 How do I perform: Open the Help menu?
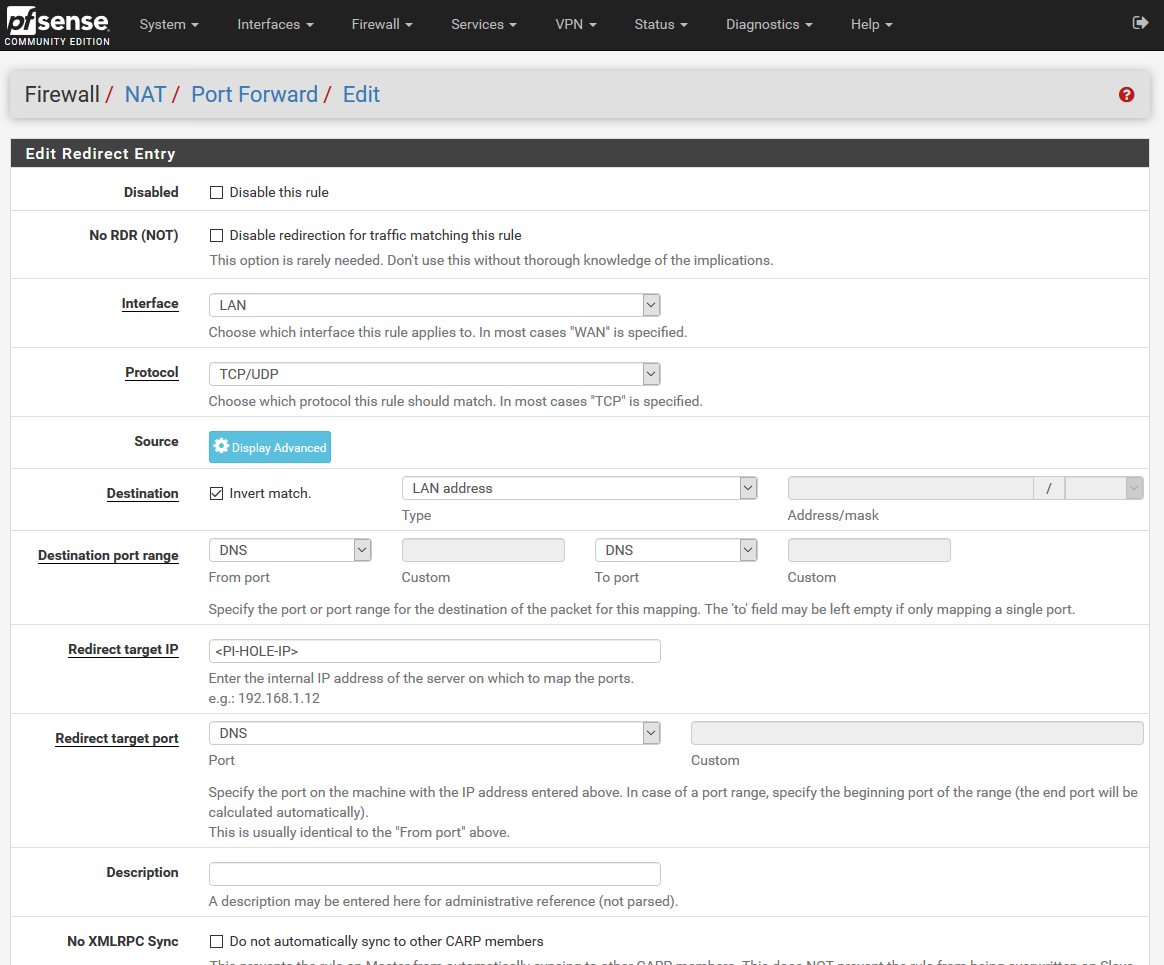click(872, 24)
